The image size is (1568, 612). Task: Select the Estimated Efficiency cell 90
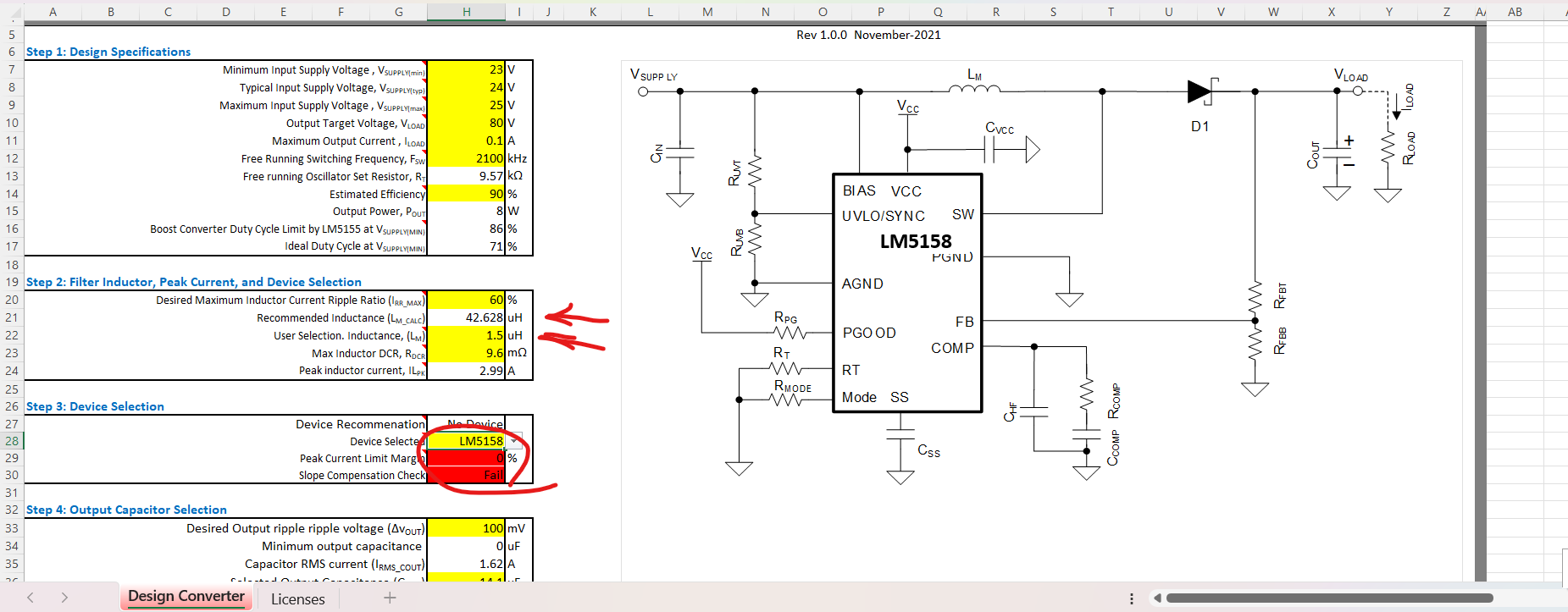click(x=466, y=194)
